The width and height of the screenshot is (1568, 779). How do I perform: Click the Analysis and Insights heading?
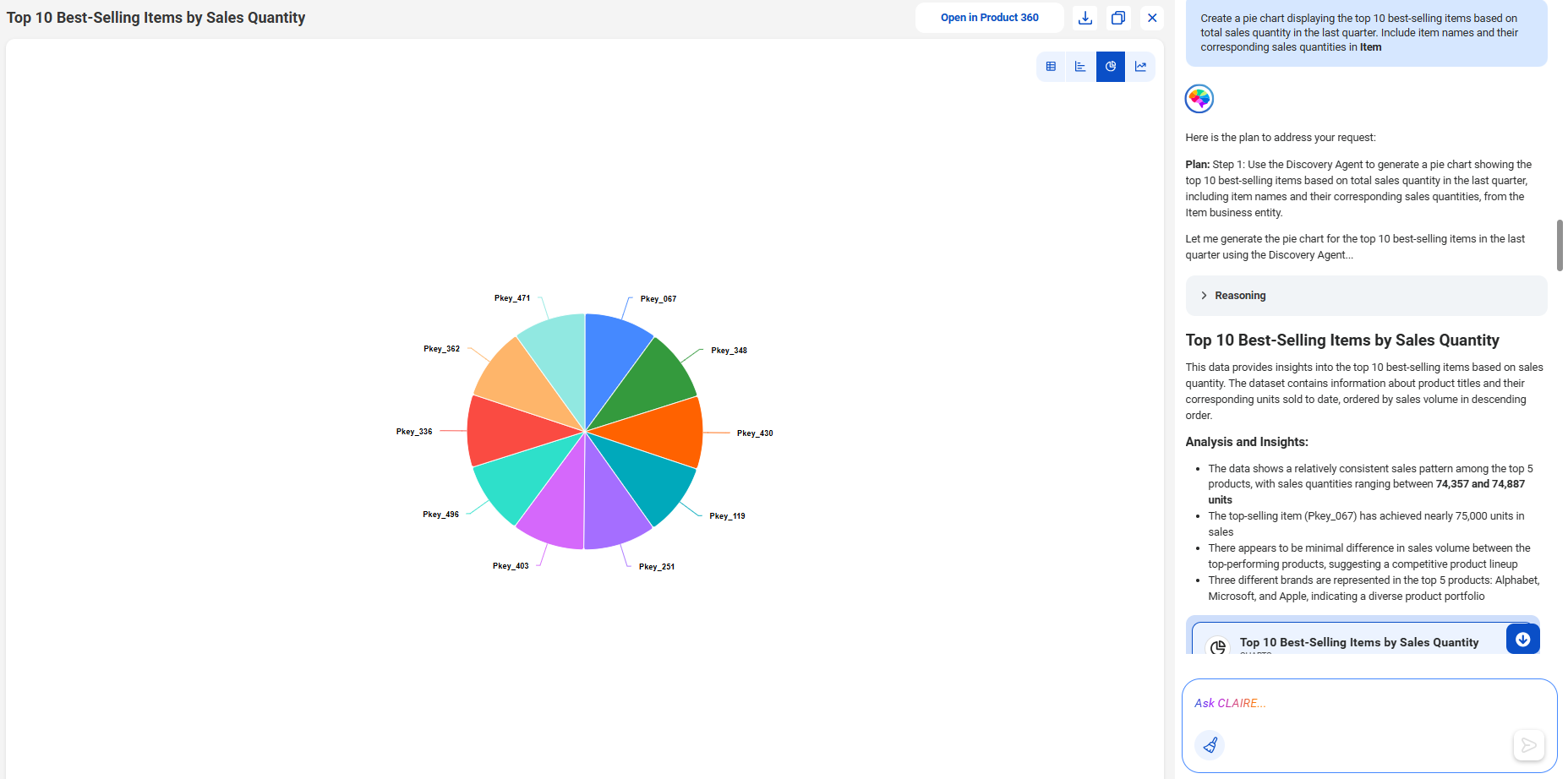[1247, 442]
